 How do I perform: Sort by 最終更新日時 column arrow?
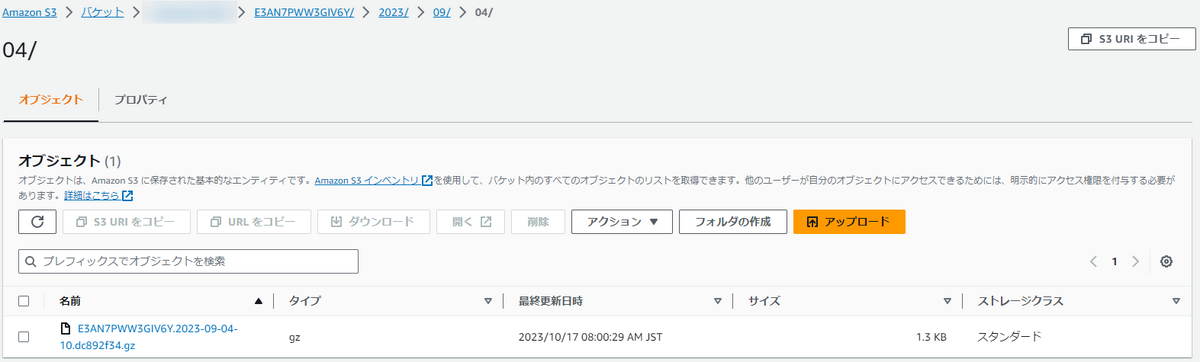tap(718, 301)
